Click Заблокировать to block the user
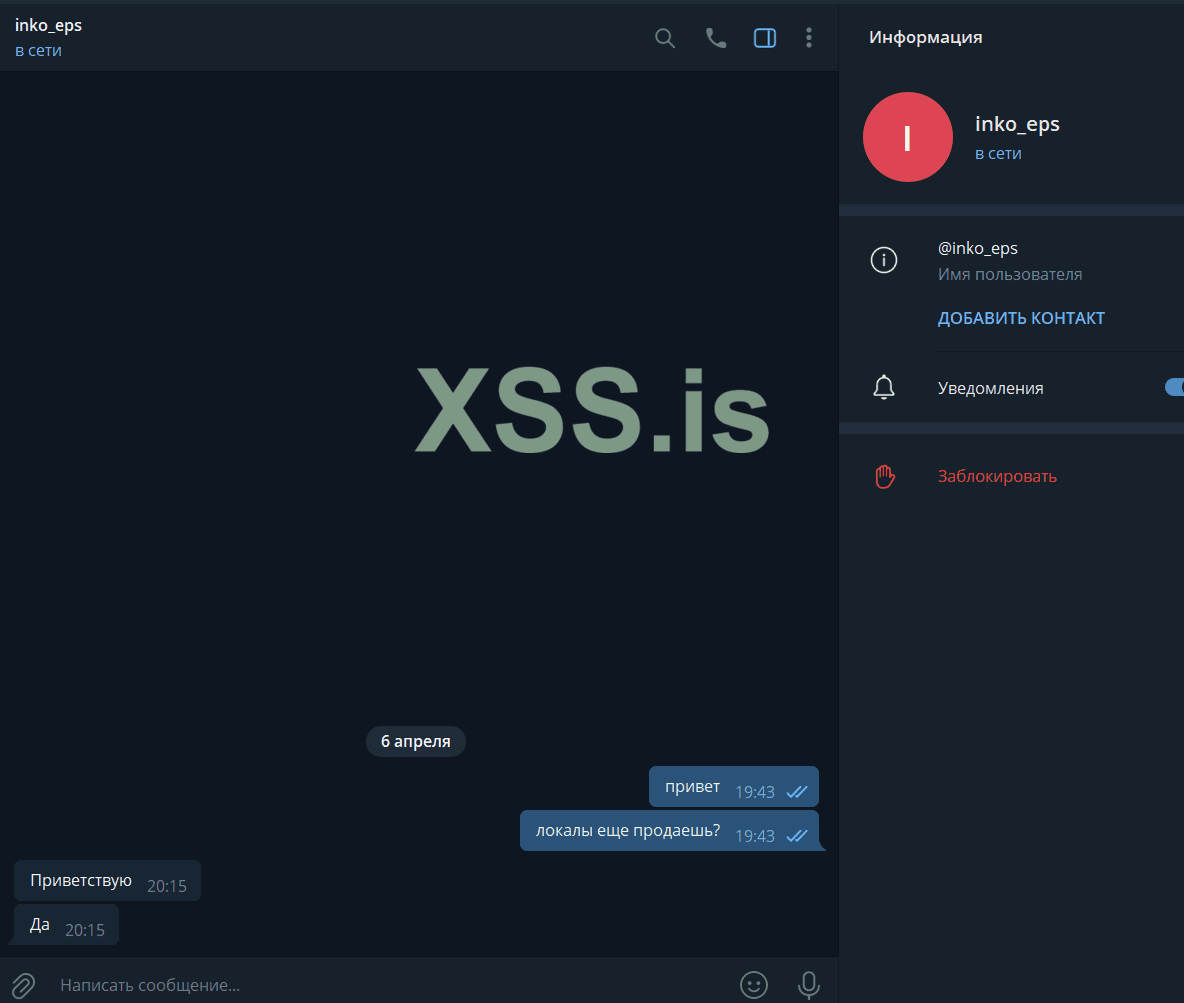1184x1003 pixels. pyautogui.click(x=997, y=477)
